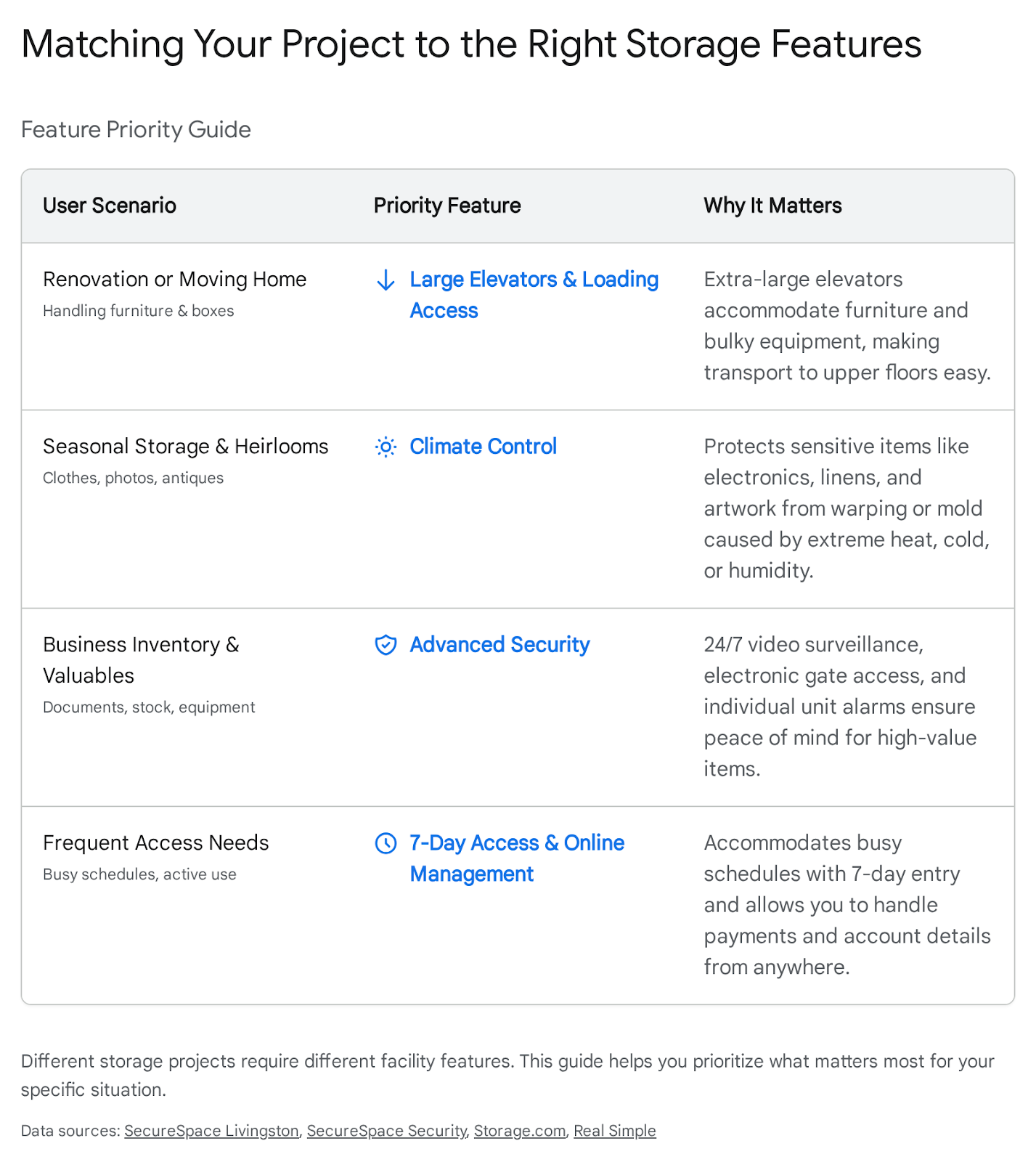Open the SecureSpace Livingston source link
The image size is (1036, 1162).
click(x=211, y=1131)
